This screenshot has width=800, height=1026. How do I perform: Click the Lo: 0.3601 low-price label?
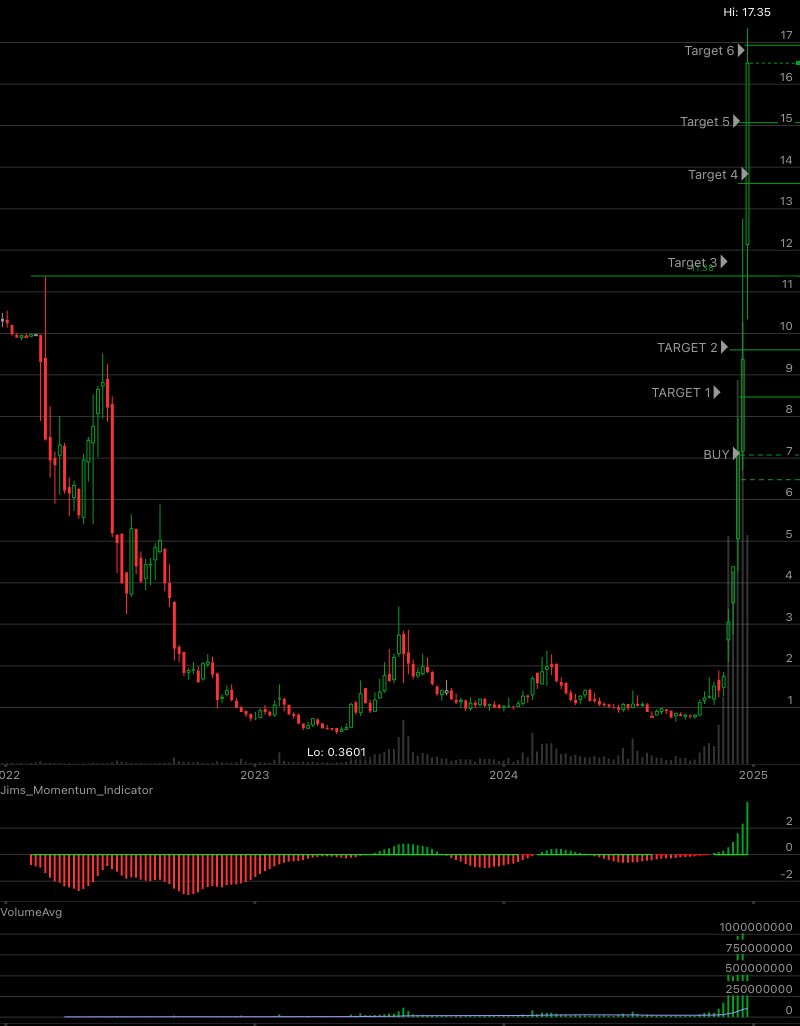[x=336, y=752]
